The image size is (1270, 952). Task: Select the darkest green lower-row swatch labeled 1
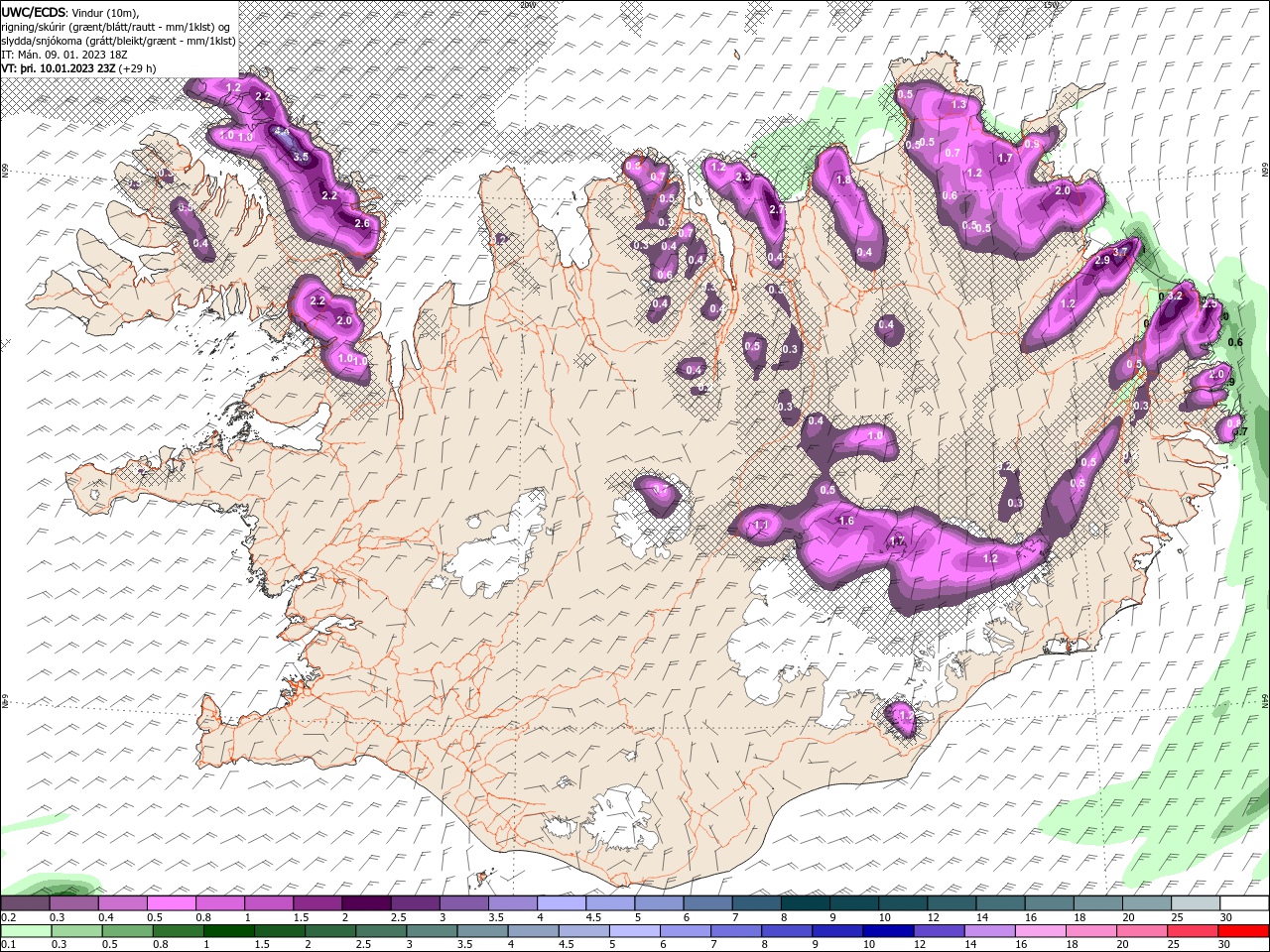click(229, 931)
